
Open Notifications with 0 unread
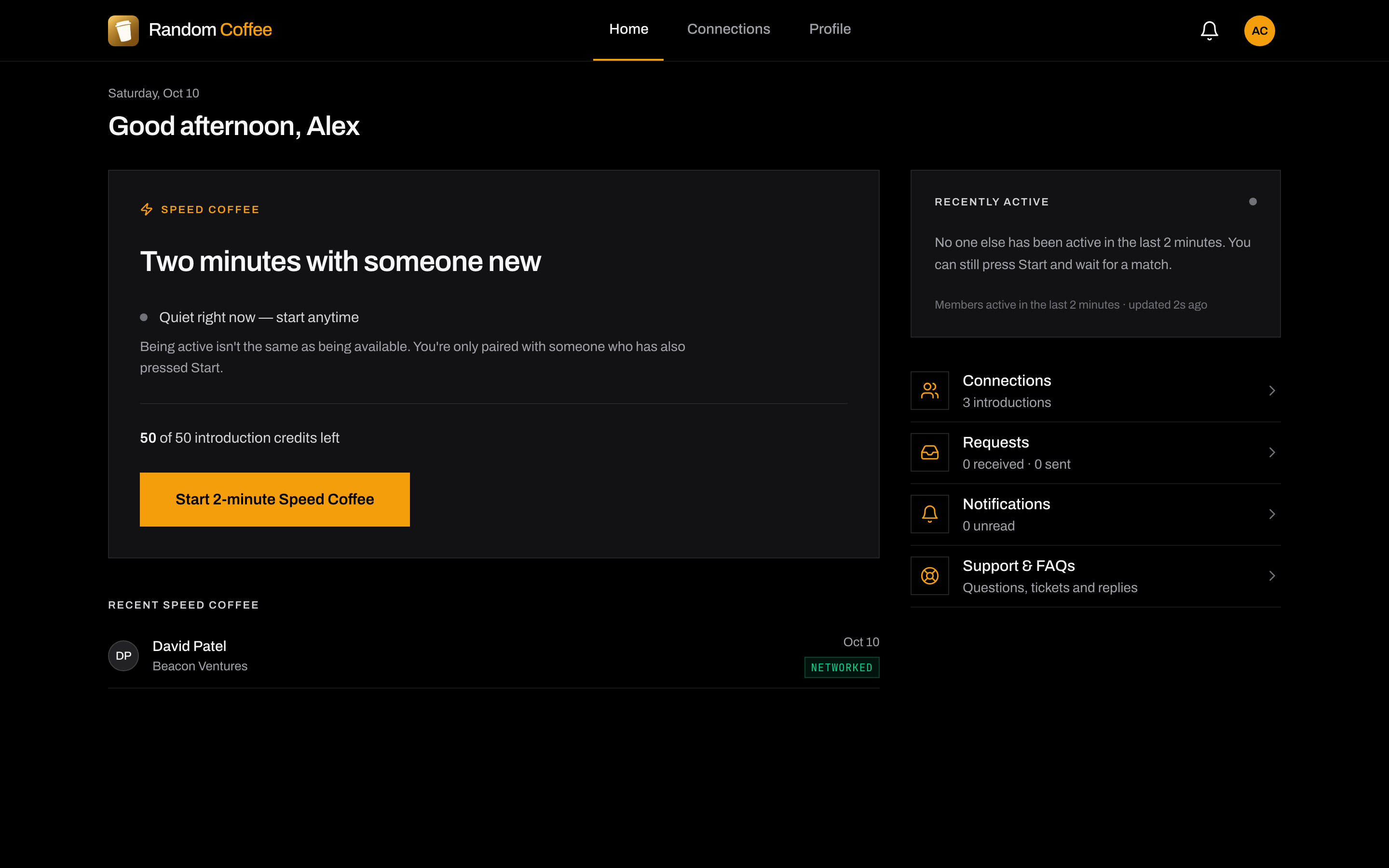(x=1095, y=515)
